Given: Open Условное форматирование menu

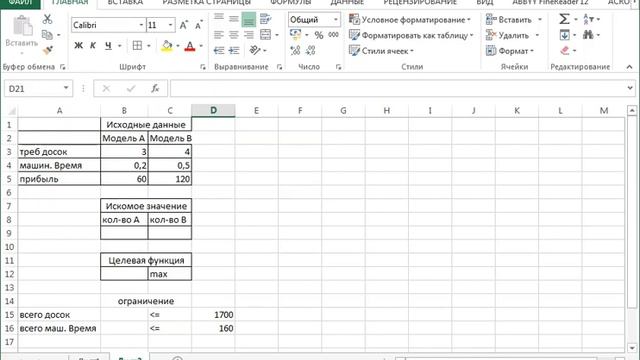Looking at the screenshot, I should pos(410,20).
